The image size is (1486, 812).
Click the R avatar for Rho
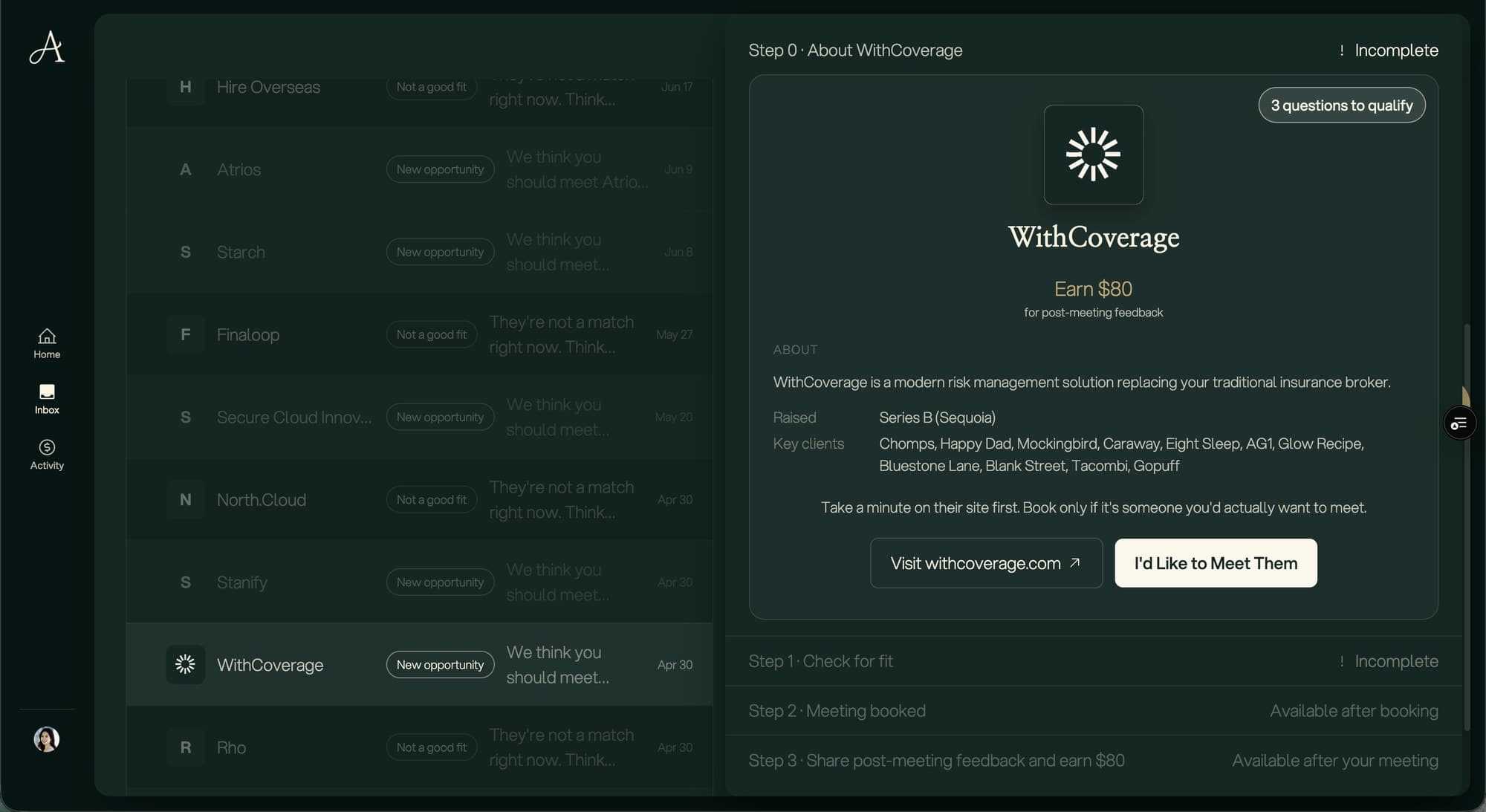click(185, 747)
